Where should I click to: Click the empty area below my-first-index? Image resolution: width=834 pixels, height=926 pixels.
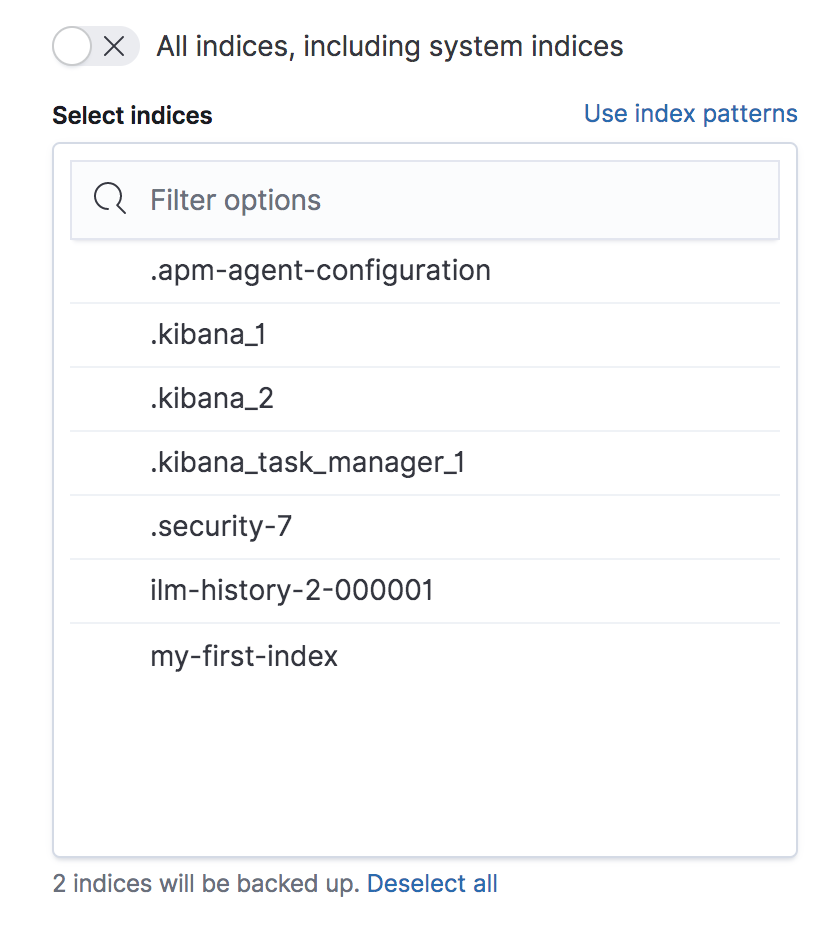424,760
